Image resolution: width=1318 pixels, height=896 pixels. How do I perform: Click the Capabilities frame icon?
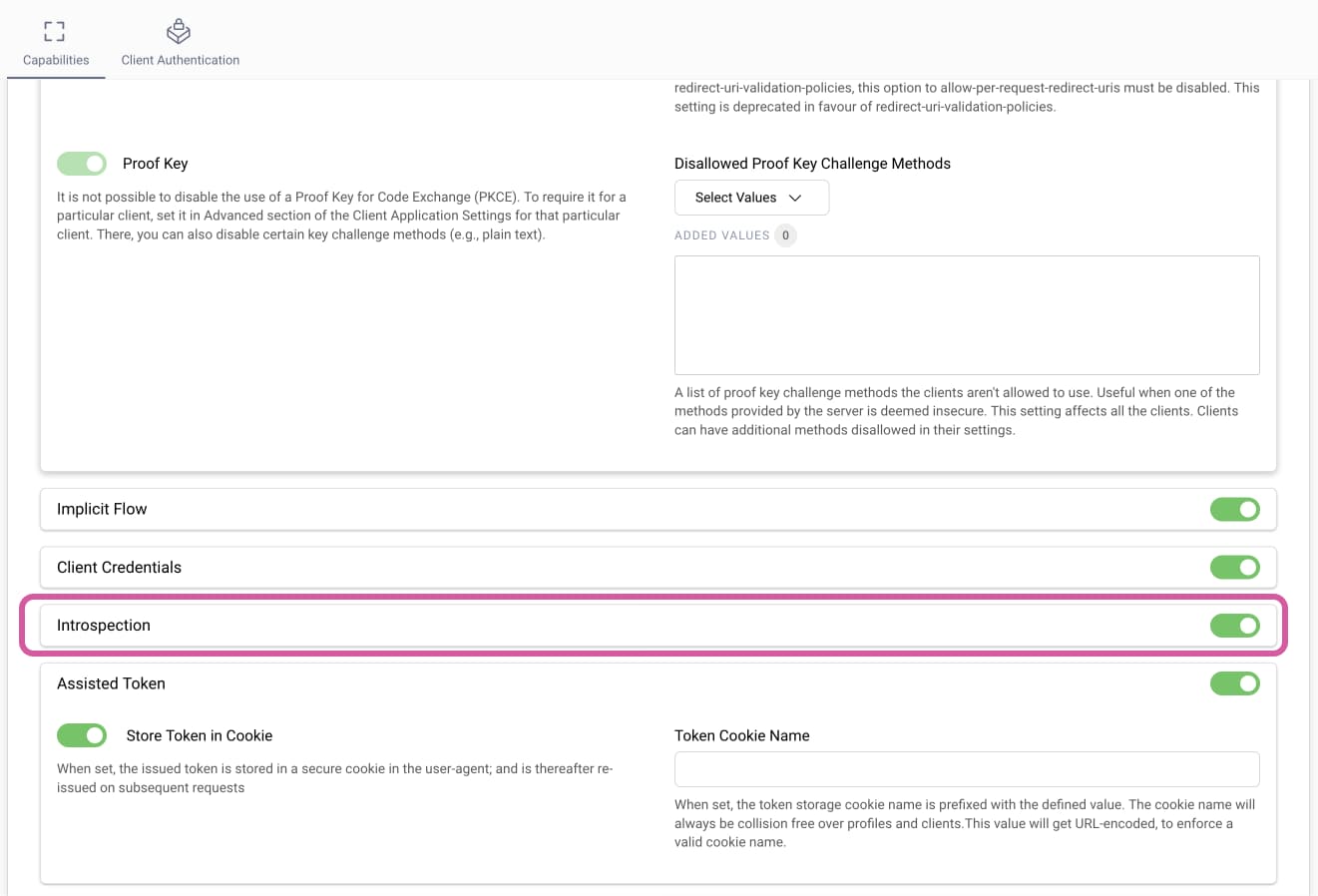(55, 31)
